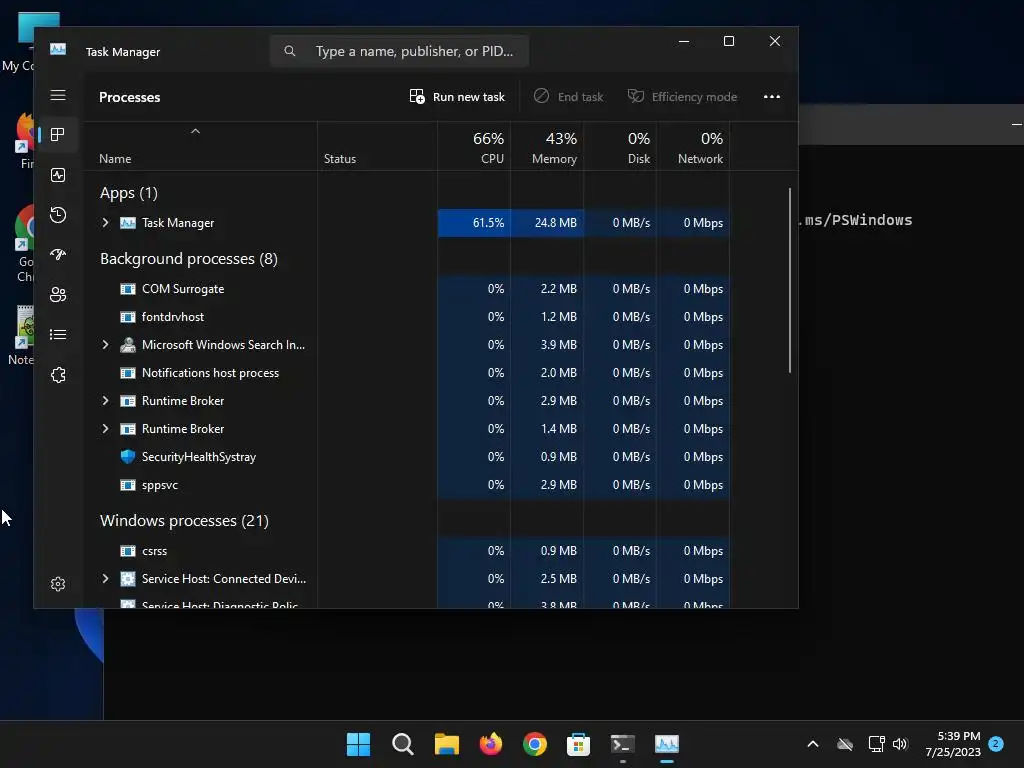The width and height of the screenshot is (1024, 768).
Task: Click the Windows processes (21) heading
Action: (x=184, y=520)
